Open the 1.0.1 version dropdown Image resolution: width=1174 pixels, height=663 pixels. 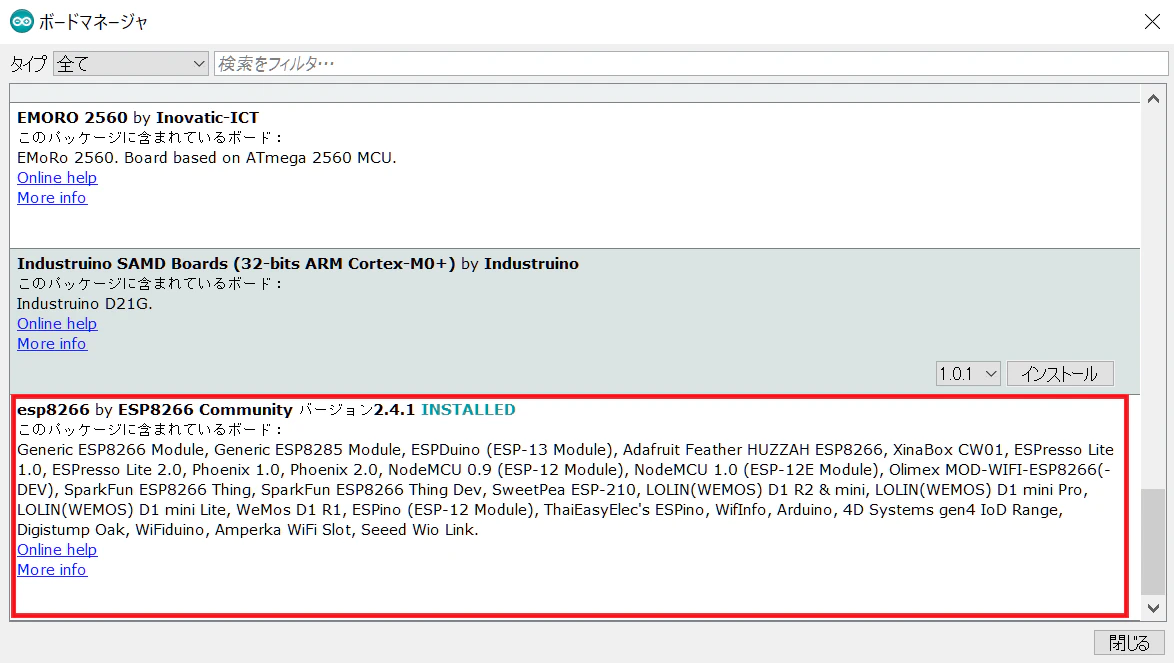pyautogui.click(x=967, y=373)
